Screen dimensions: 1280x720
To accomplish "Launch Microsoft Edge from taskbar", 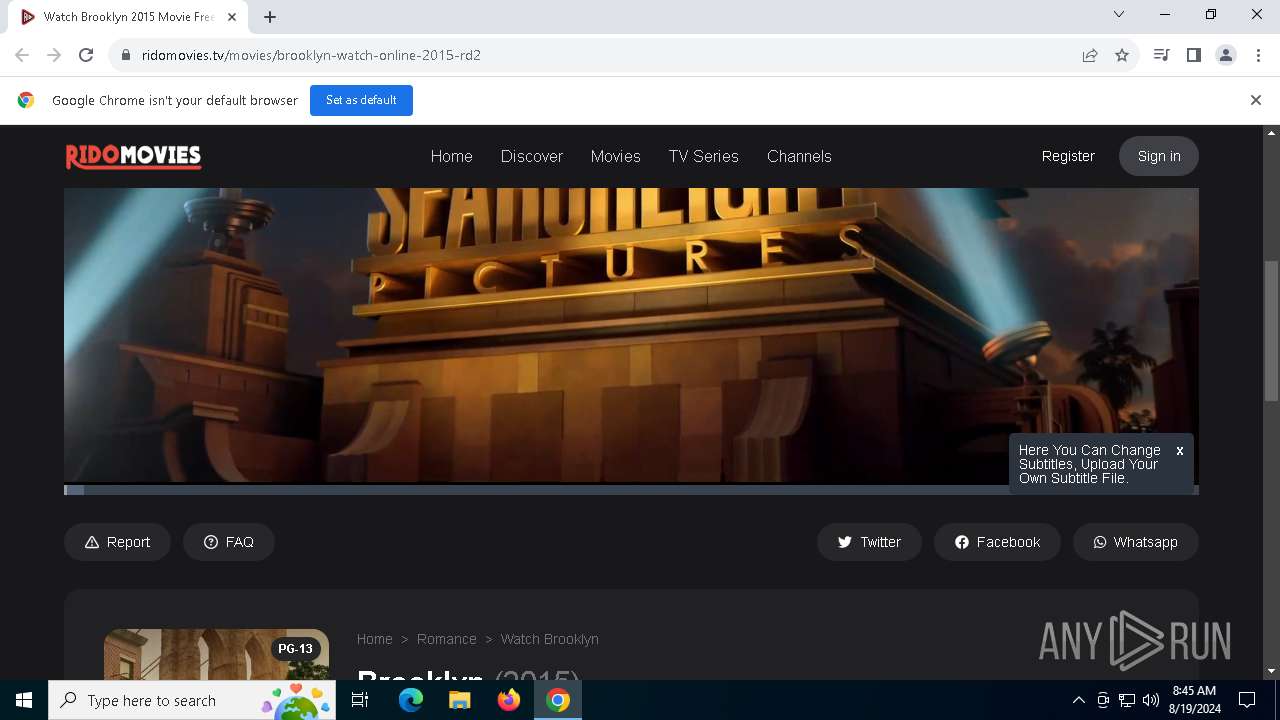I will click(x=411, y=700).
